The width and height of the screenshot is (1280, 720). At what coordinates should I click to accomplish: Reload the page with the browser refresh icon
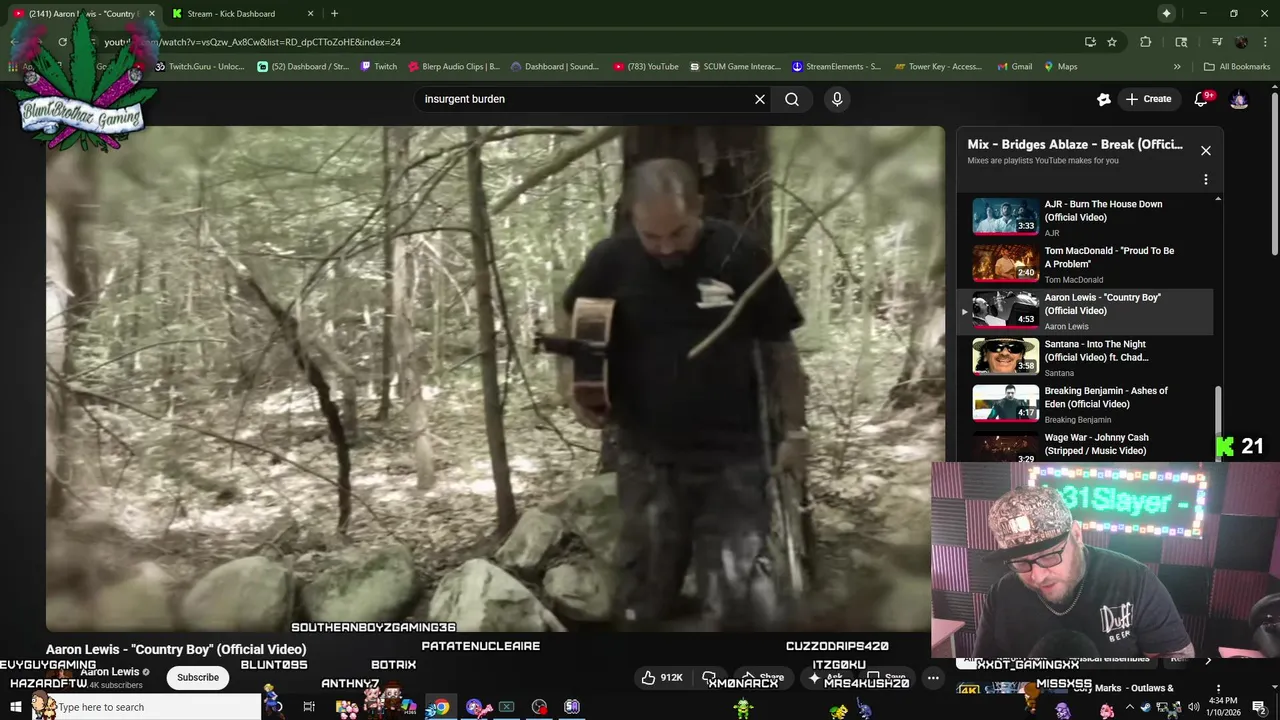click(x=62, y=42)
